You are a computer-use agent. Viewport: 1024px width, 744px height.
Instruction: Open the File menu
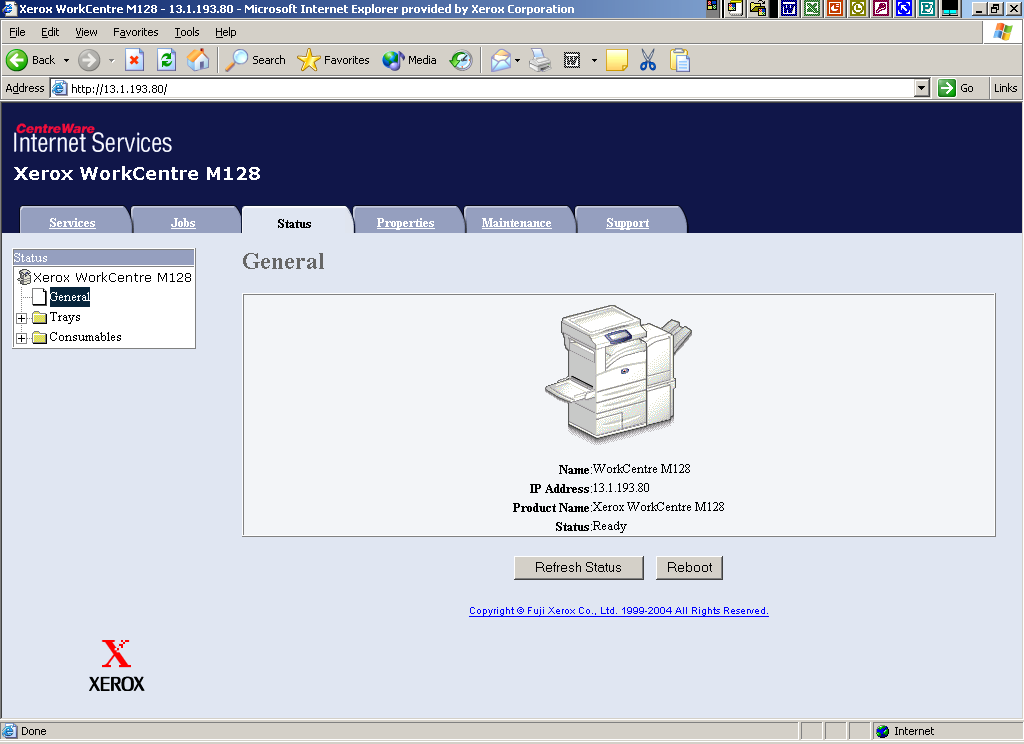[17, 32]
